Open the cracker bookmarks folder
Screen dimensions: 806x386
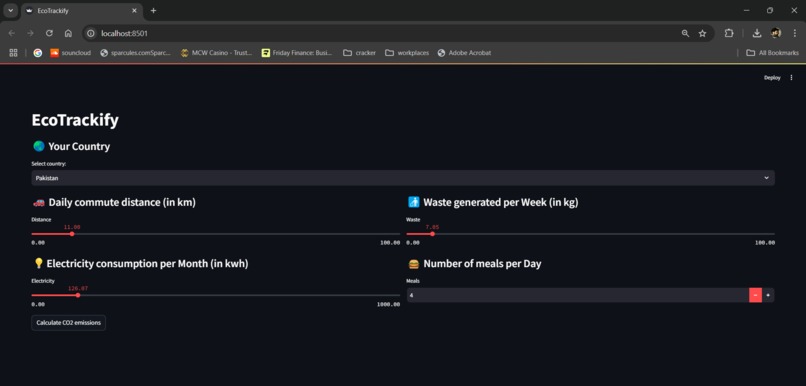[x=359, y=52]
